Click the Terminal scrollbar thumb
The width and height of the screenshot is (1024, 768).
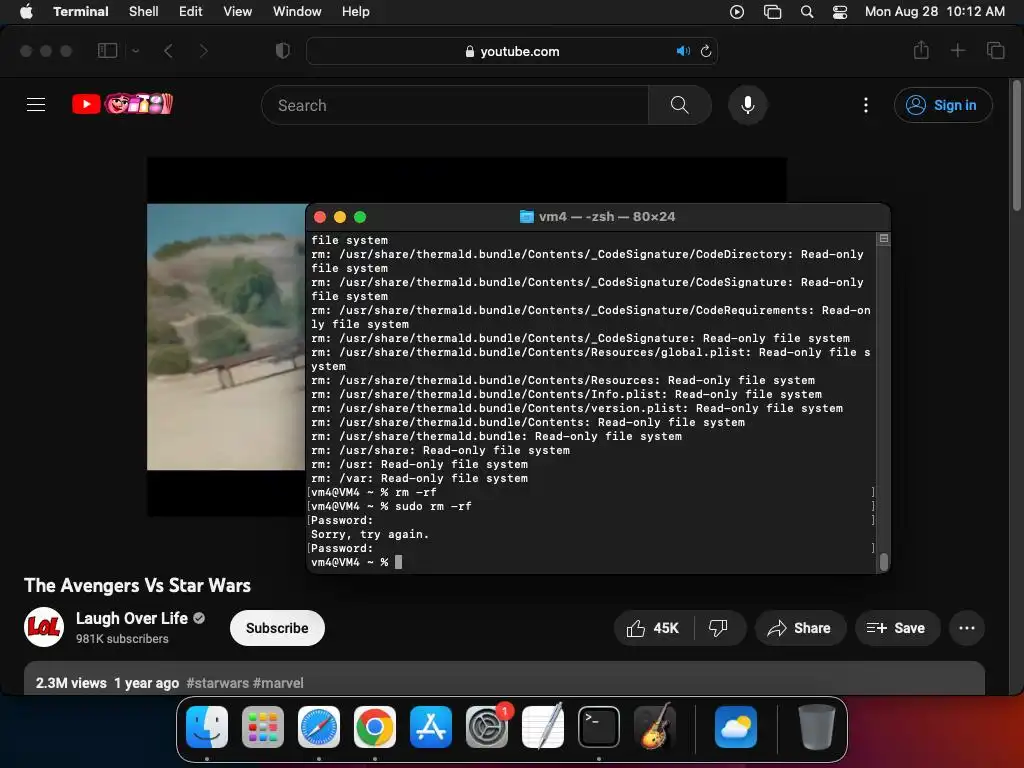pyautogui.click(x=884, y=562)
